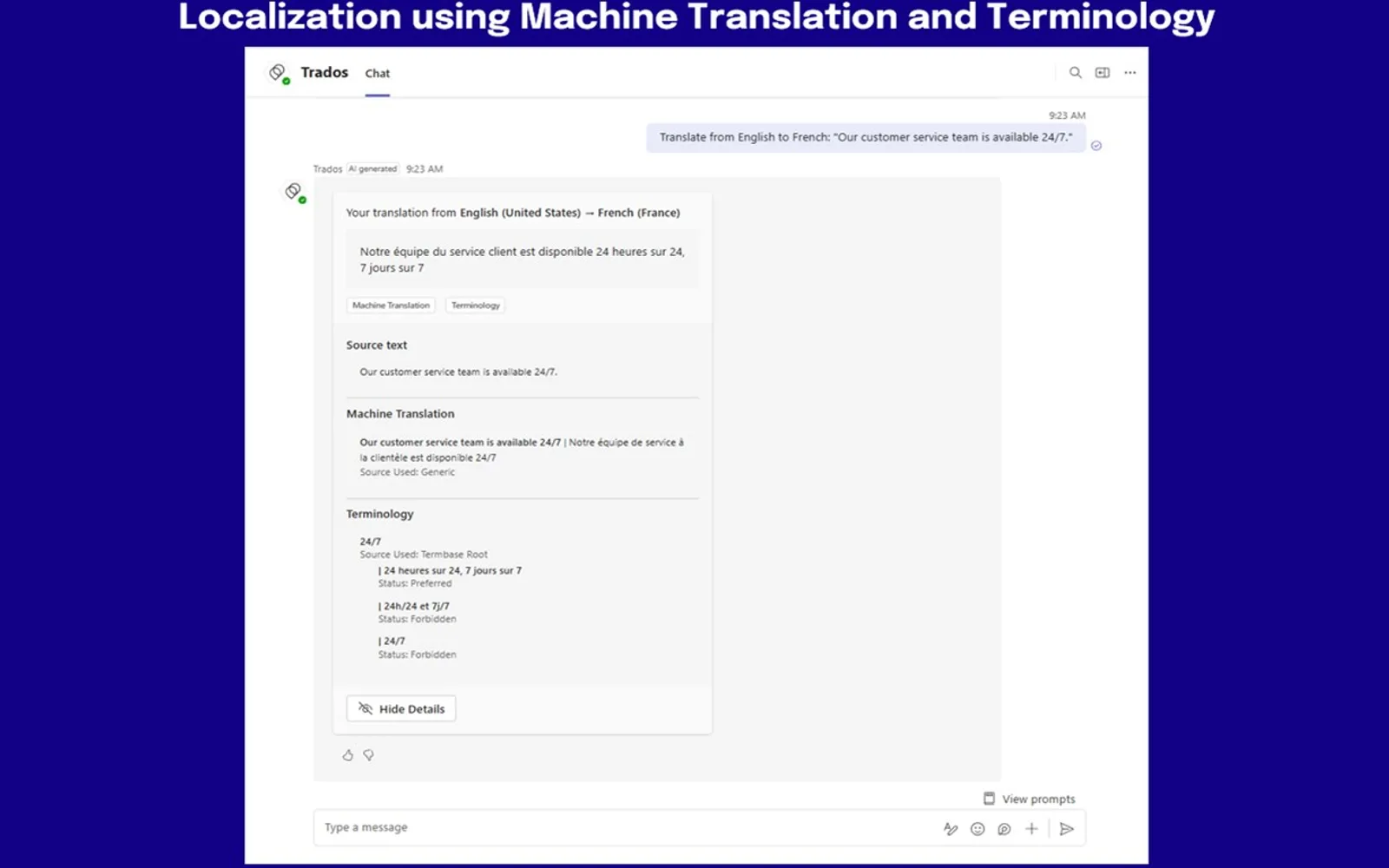Click the 'Source Used: Termbase Root' line
This screenshot has height=868, width=1389.
coord(424,555)
